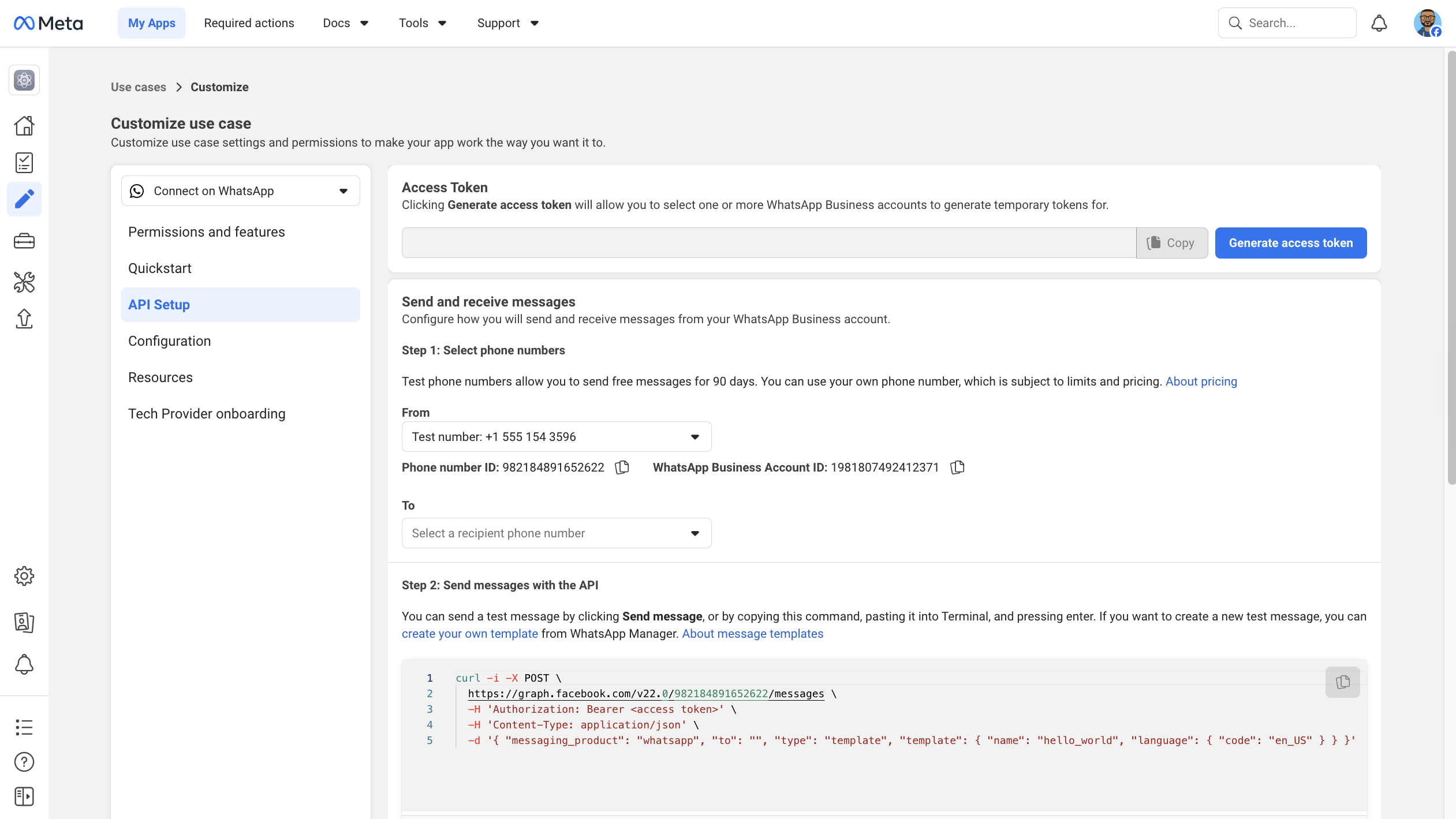This screenshot has width=1456, height=819.
Task: Select the Configuration menu item
Action: pyautogui.click(x=169, y=341)
